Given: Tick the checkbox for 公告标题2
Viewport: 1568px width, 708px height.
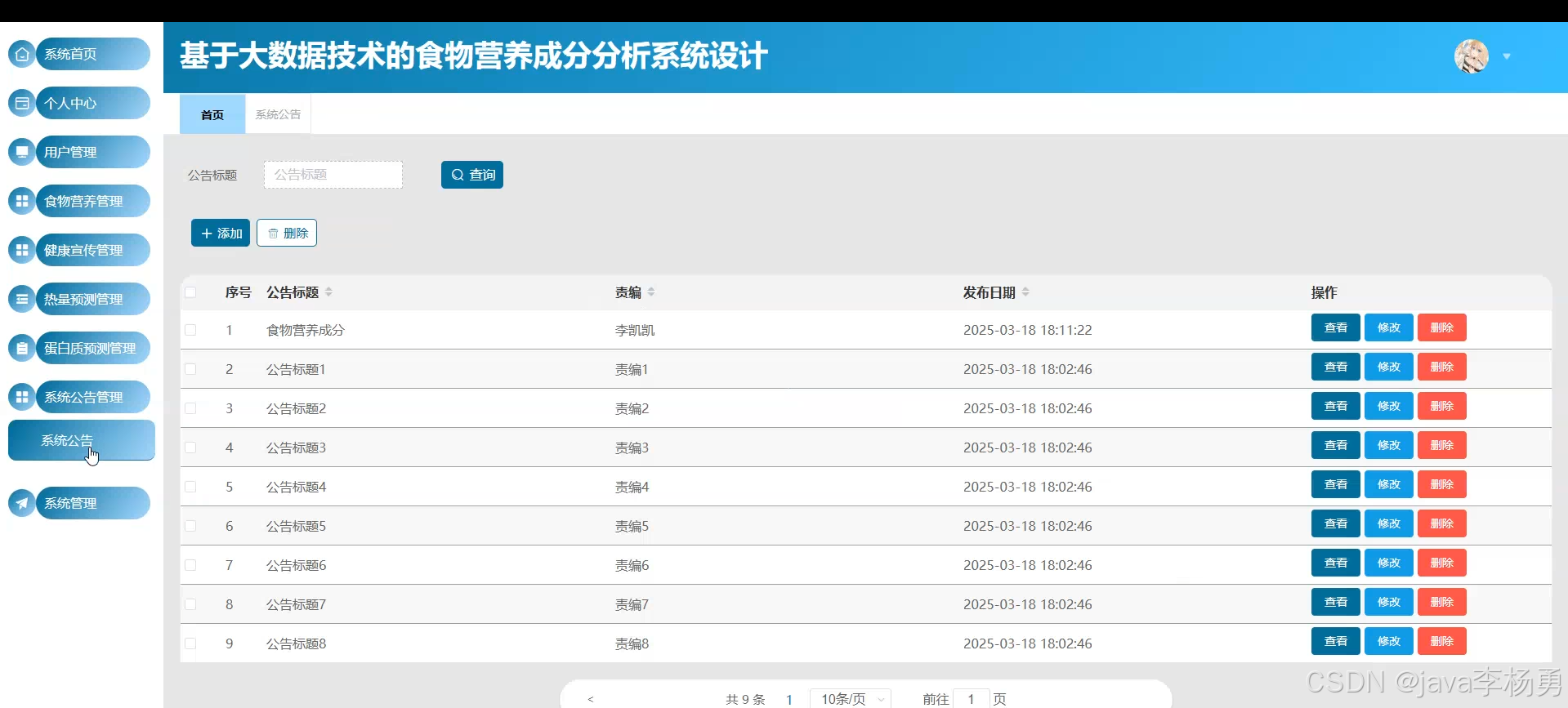Looking at the screenshot, I should tap(190, 408).
